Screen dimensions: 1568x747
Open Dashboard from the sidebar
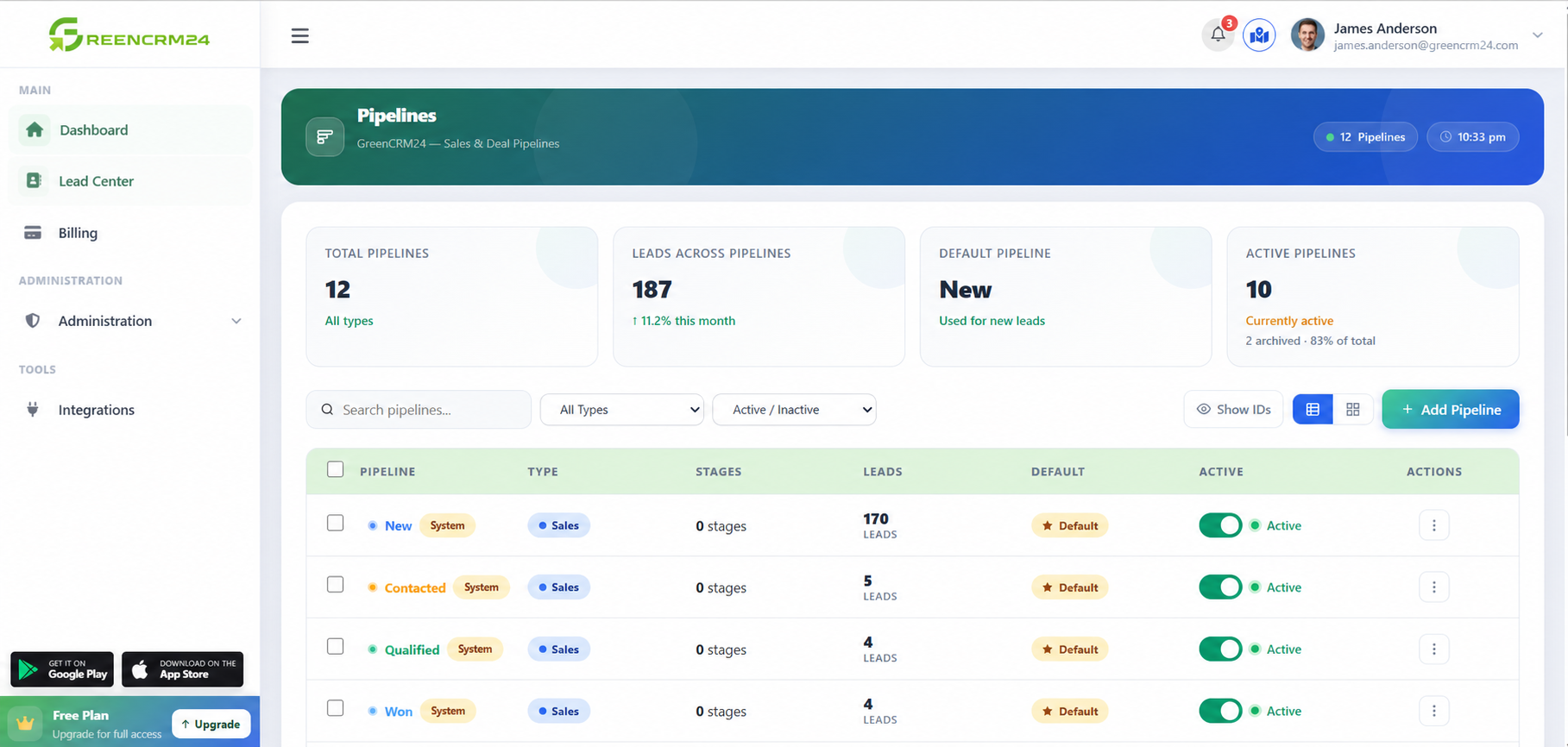pos(130,129)
